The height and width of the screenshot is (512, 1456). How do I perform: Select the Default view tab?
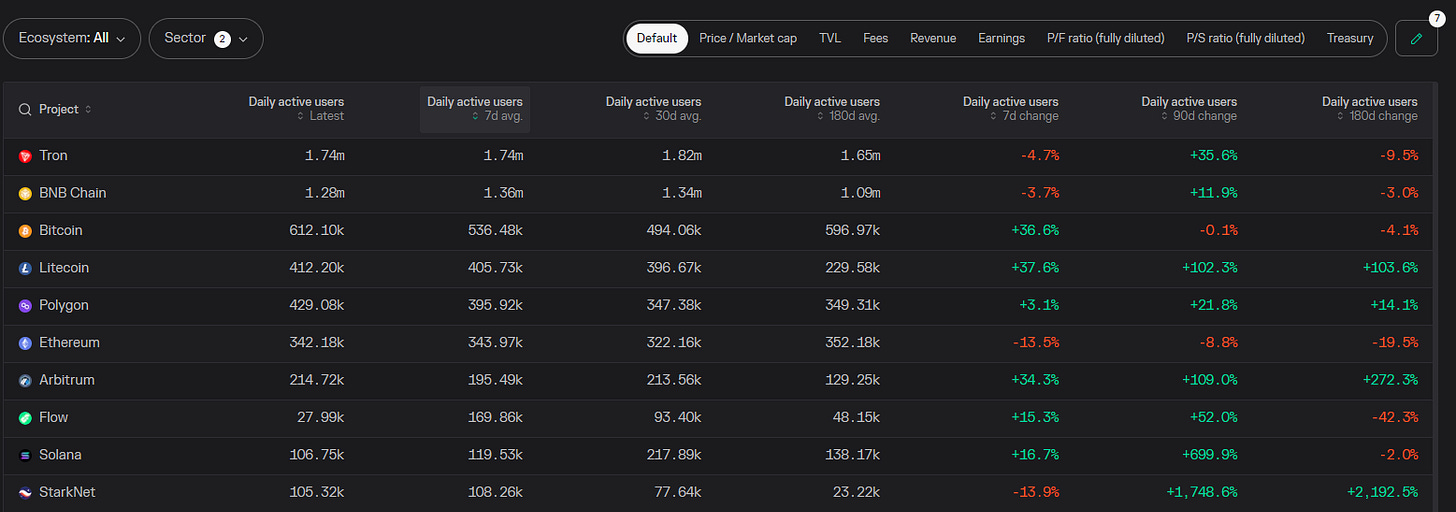(657, 38)
